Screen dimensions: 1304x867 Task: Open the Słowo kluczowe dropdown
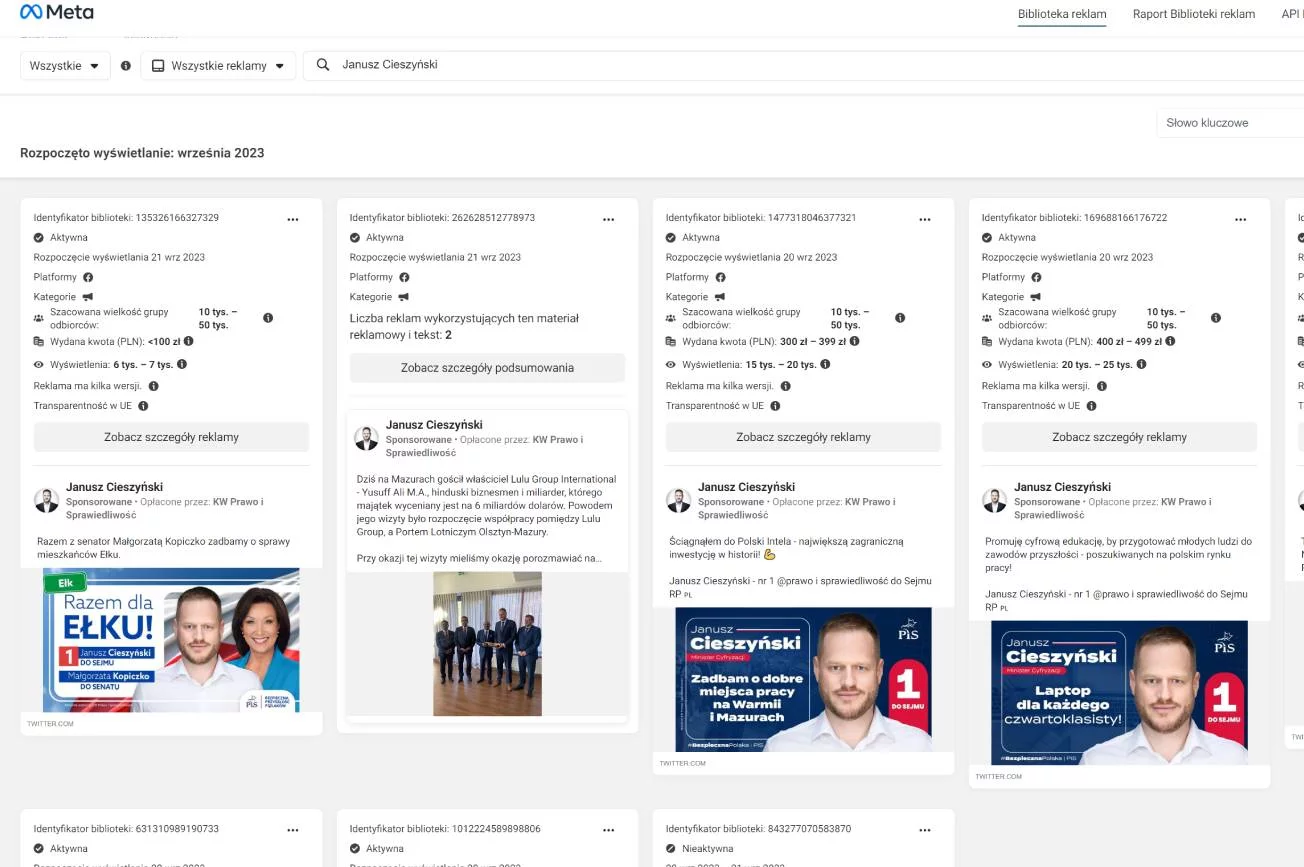click(x=1230, y=123)
